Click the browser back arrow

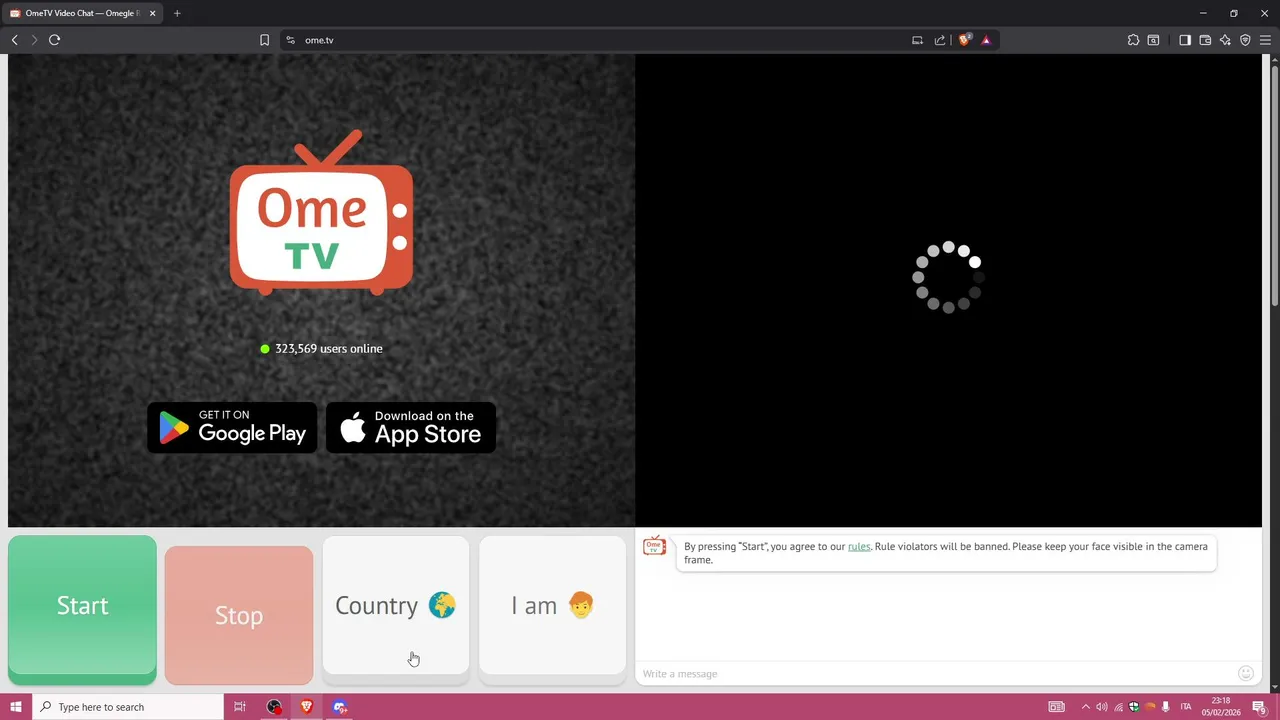[x=15, y=40]
